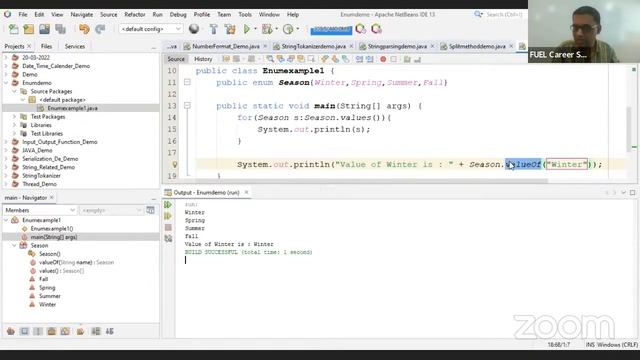The width and height of the screenshot is (640, 360).
Task: Switch to Splitmethoddemo.java tab
Action: [477, 47]
